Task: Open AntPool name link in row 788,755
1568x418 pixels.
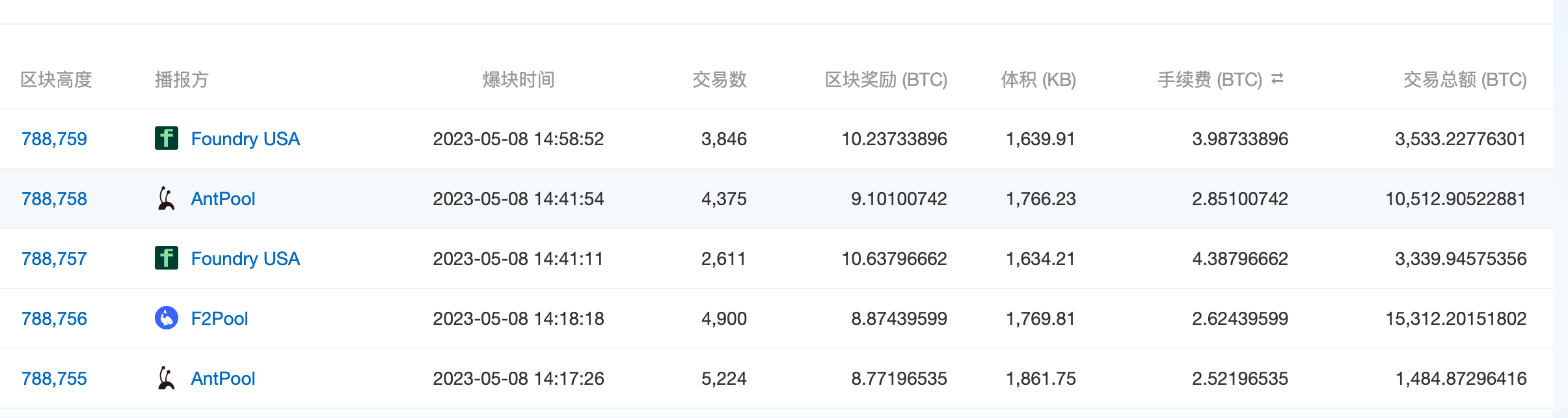Action: [223, 378]
